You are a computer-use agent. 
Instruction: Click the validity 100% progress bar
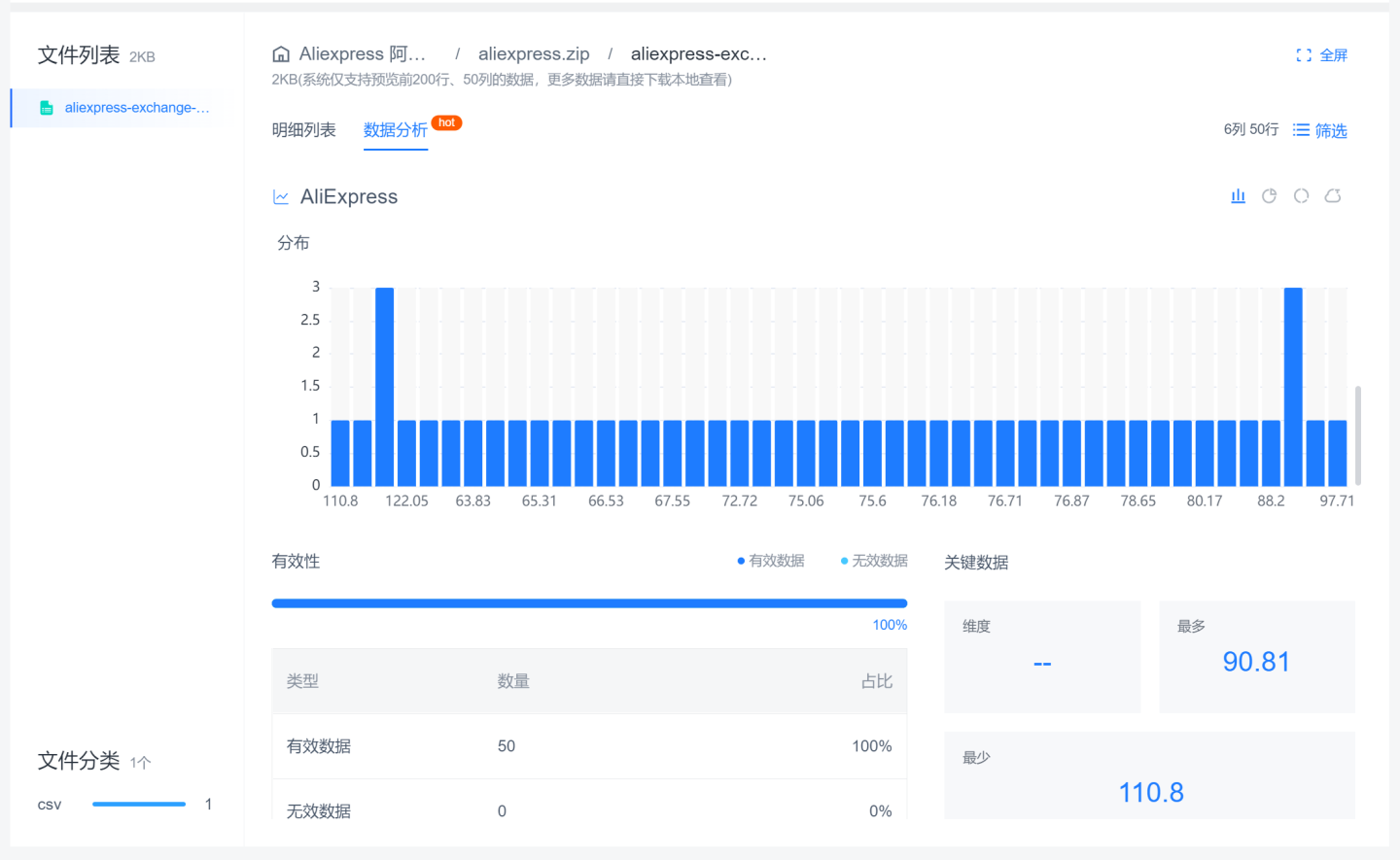click(589, 603)
